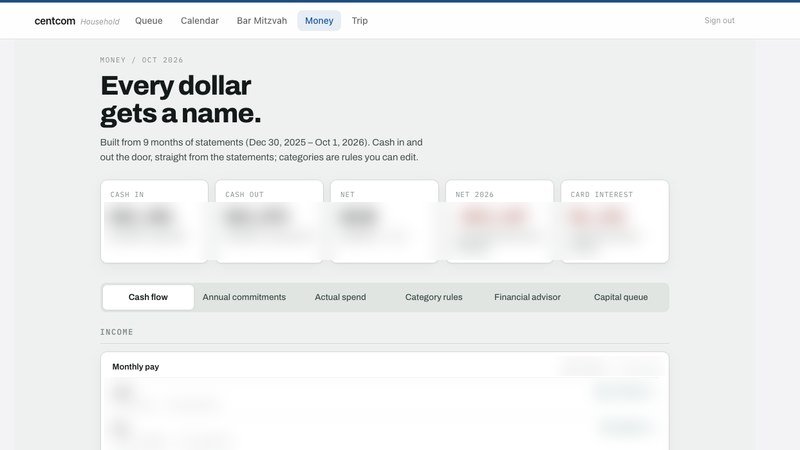800x450 pixels.
Task: Select the Cash flow tab
Action: (148, 297)
